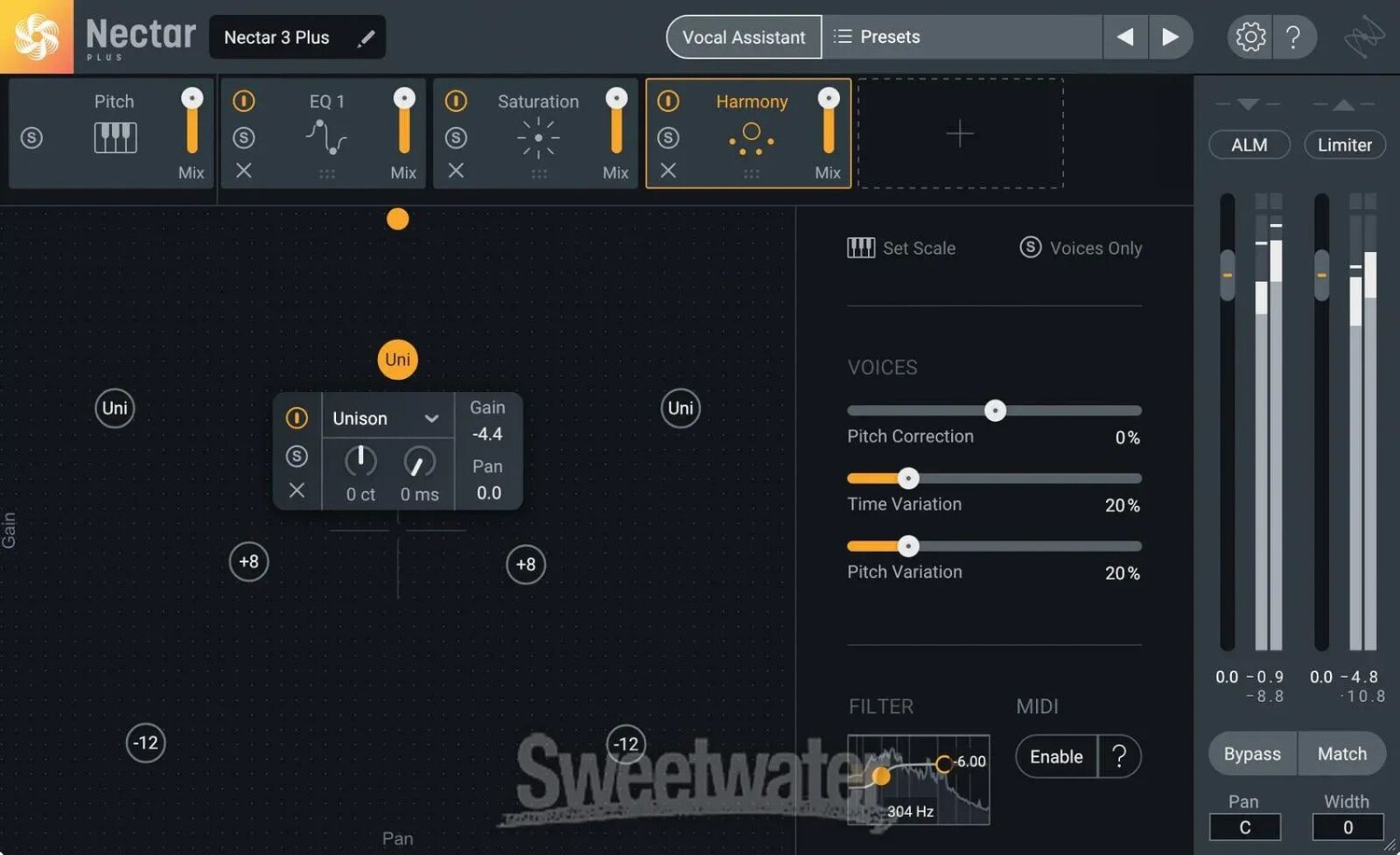Remove the Saturation module
The width and height of the screenshot is (1400, 855).
pos(455,171)
